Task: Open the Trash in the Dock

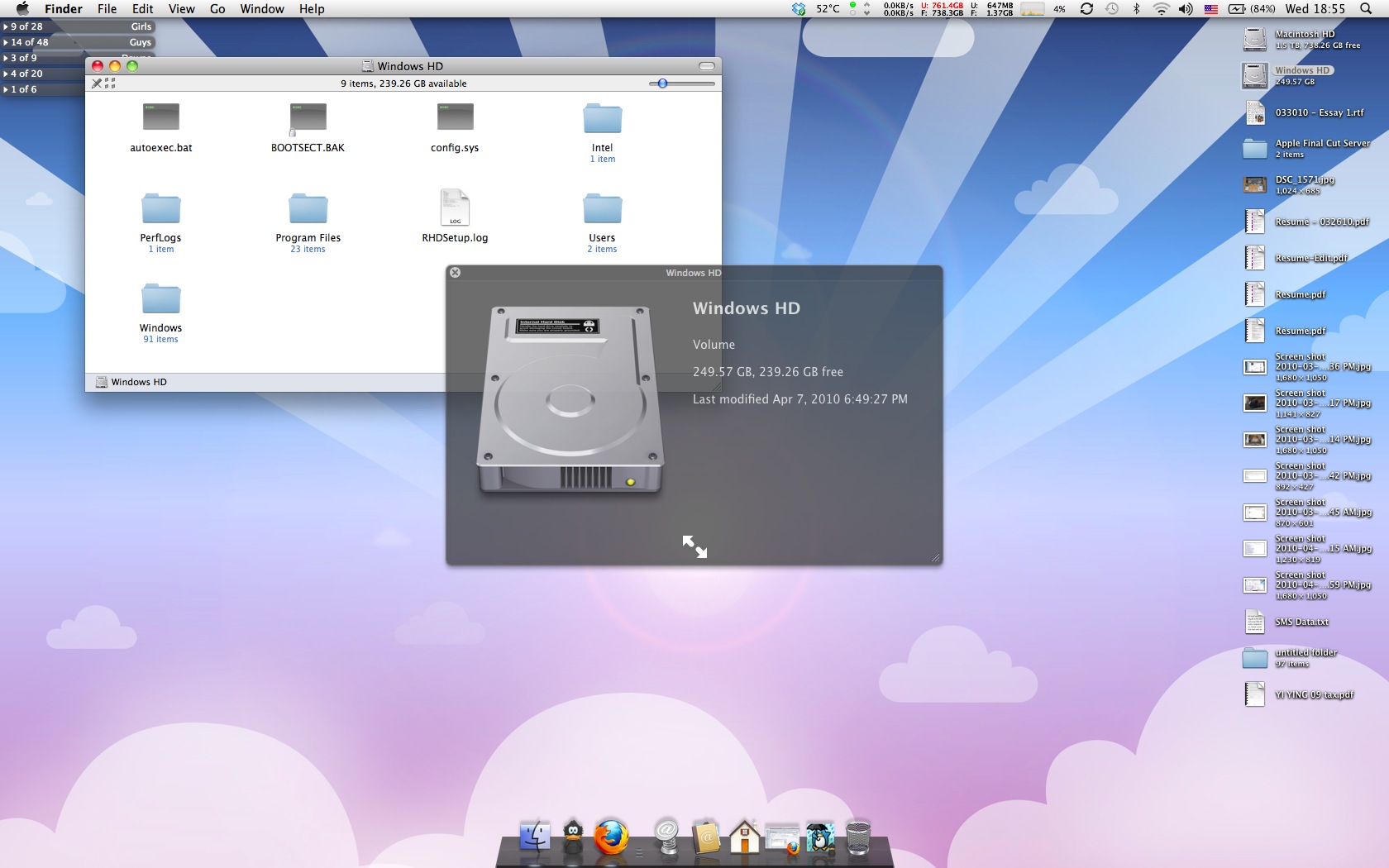Action: [858, 837]
